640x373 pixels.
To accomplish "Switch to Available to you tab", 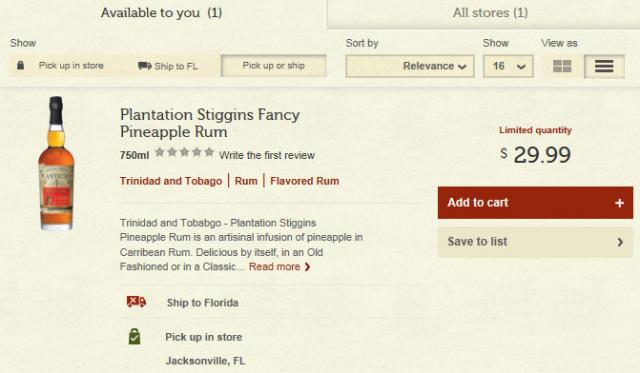I will (x=162, y=13).
